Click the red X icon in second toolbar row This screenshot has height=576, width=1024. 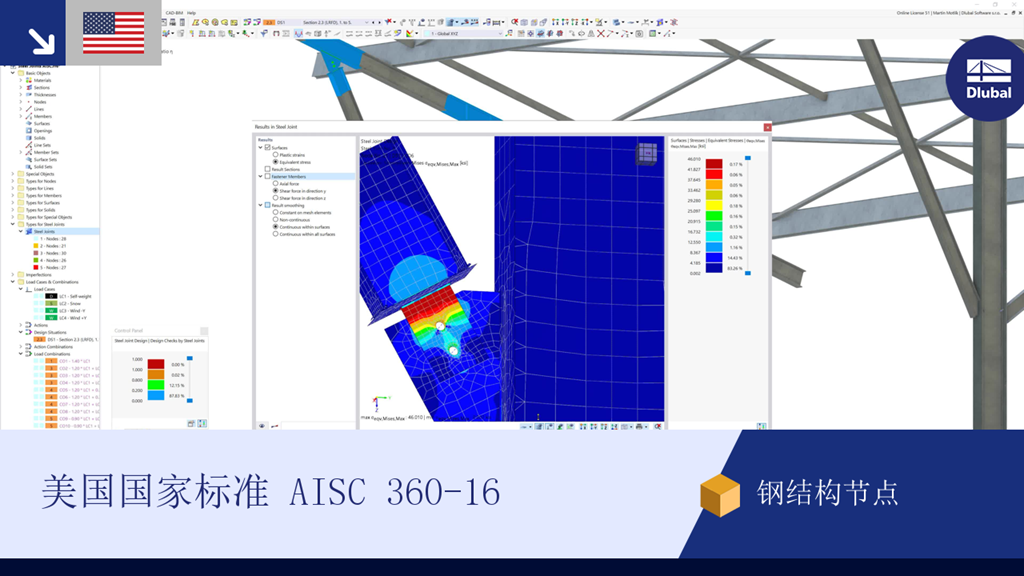(x=601, y=33)
